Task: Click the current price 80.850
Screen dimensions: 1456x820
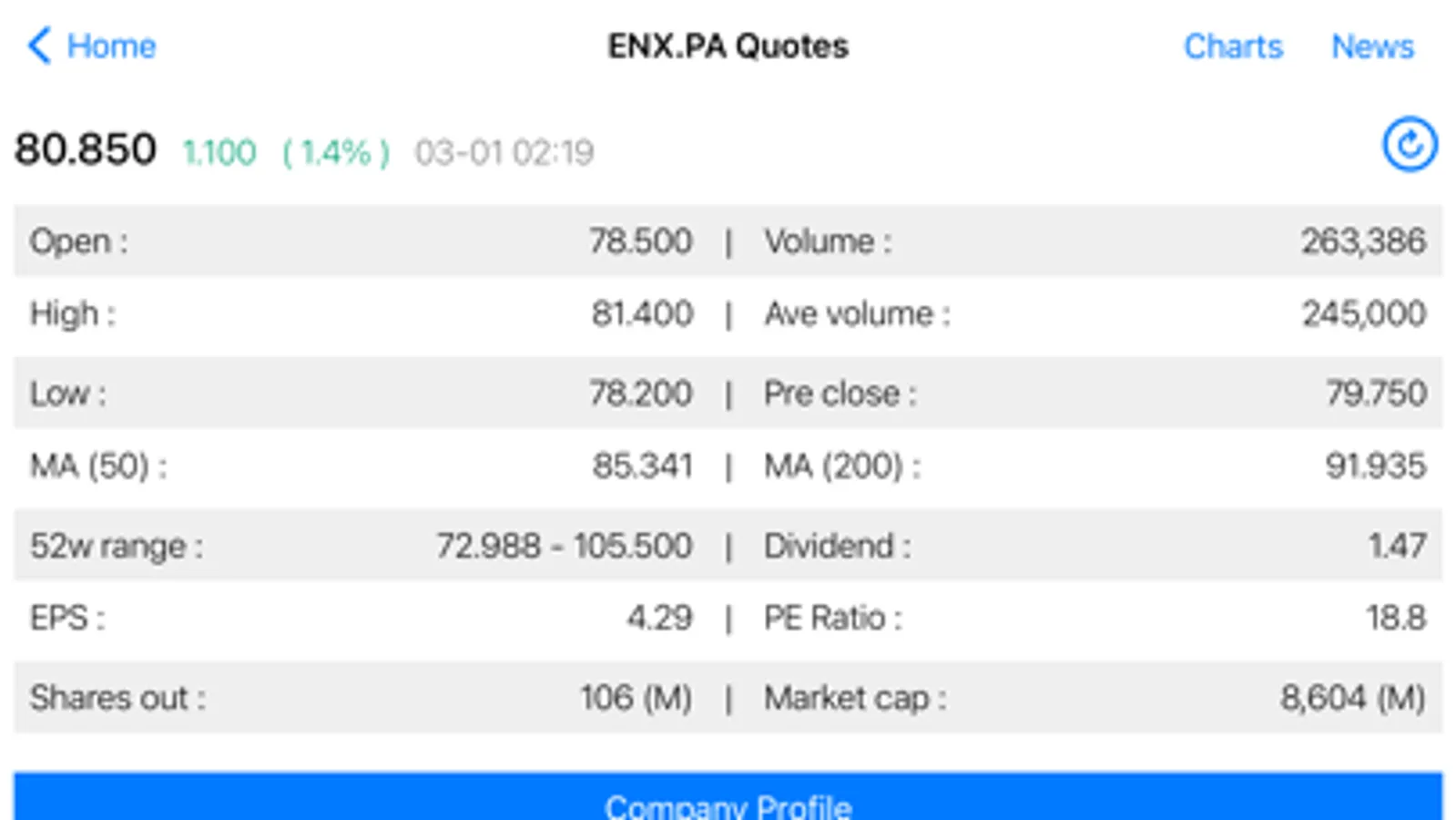Action: click(86, 149)
